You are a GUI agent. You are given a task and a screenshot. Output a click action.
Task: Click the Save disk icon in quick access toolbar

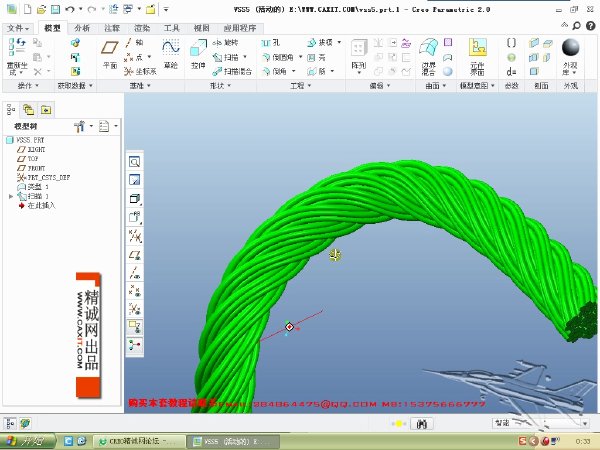click(55, 10)
